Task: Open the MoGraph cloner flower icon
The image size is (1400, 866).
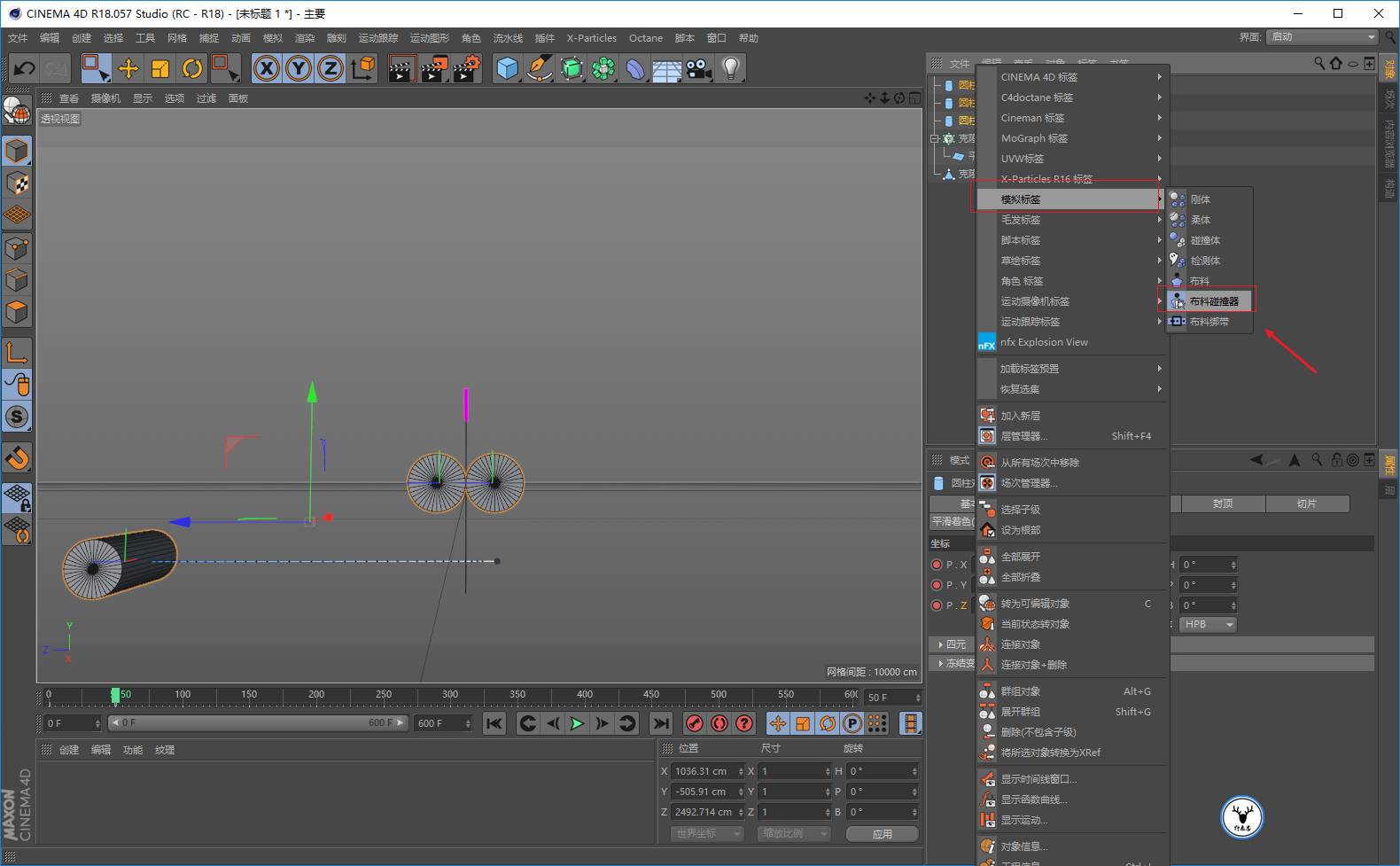Action: point(603,68)
